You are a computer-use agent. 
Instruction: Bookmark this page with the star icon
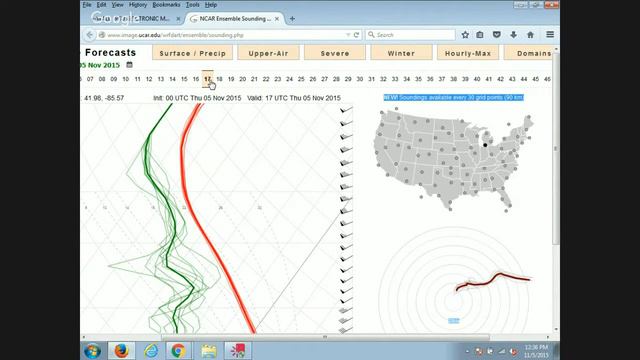[x=465, y=35]
